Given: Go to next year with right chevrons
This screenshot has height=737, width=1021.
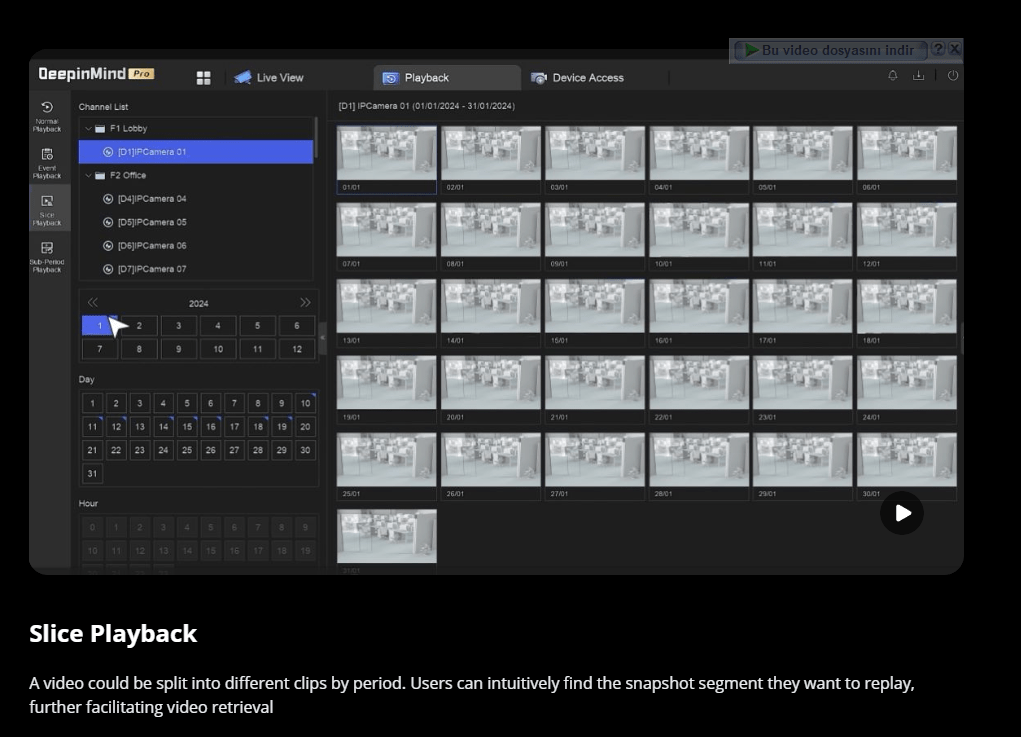Looking at the screenshot, I should (x=305, y=303).
